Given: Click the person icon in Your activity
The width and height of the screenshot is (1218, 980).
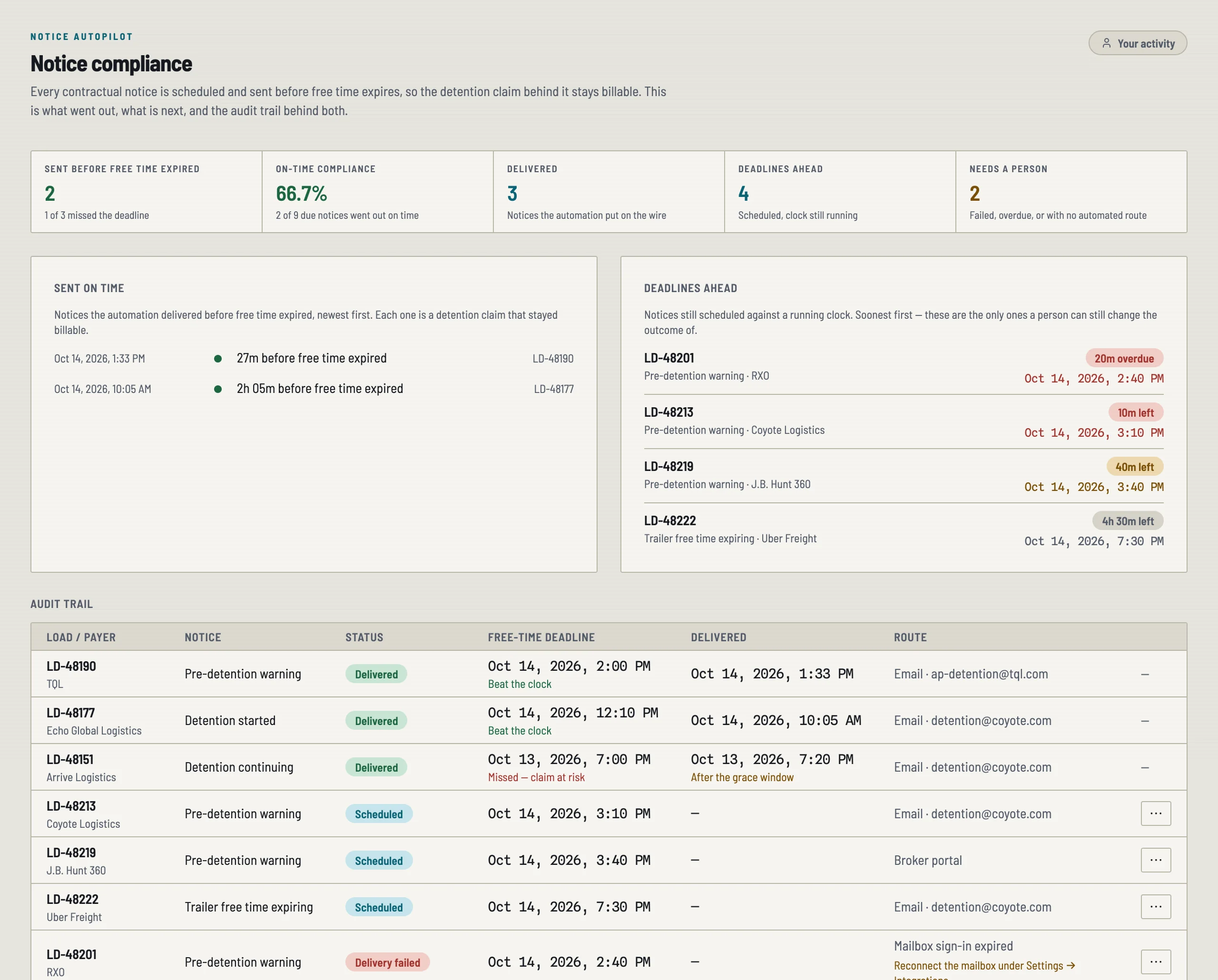Looking at the screenshot, I should [1106, 43].
